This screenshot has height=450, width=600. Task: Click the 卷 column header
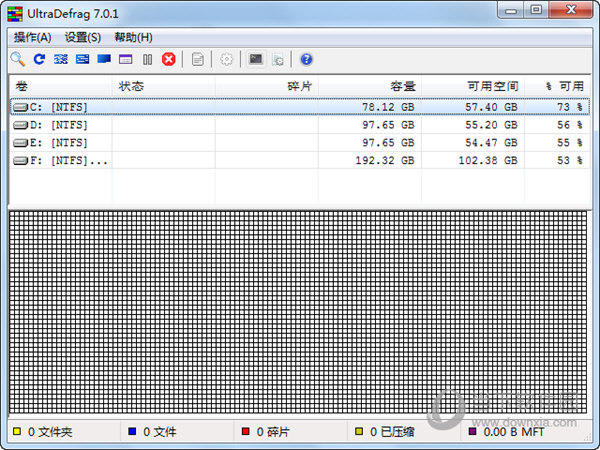[61, 86]
